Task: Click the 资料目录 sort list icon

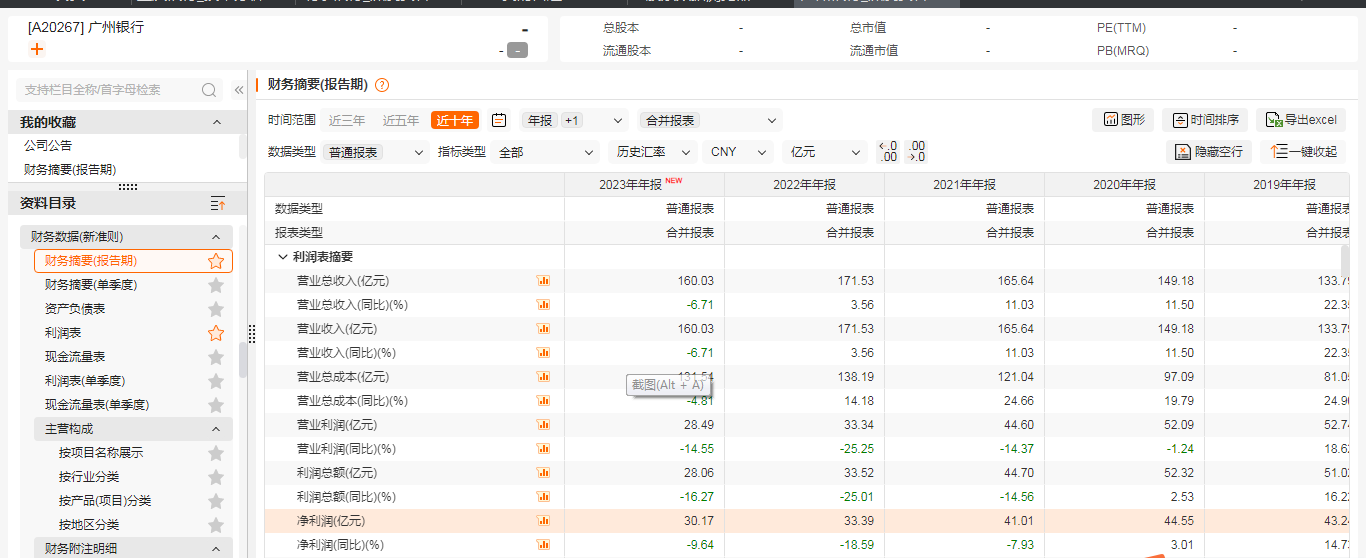Action: click(x=218, y=203)
